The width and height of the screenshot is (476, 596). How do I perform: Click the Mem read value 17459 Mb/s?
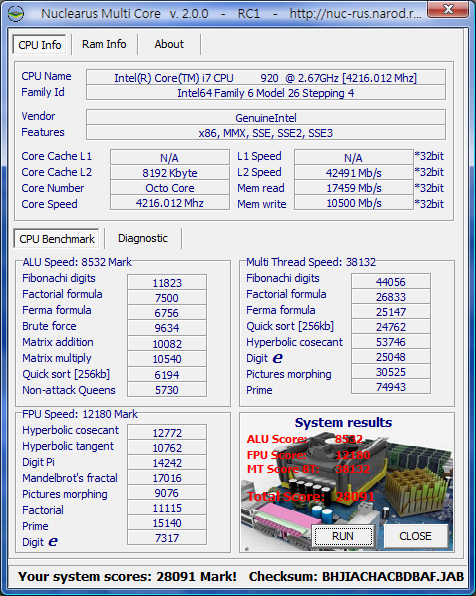coord(354,188)
